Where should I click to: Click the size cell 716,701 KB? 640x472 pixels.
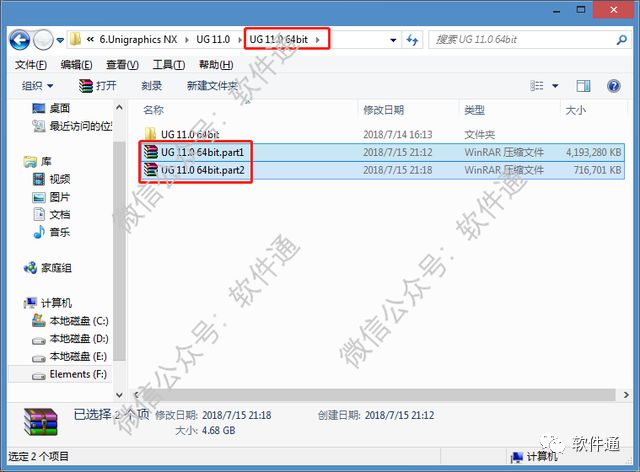pyautogui.click(x=598, y=170)
